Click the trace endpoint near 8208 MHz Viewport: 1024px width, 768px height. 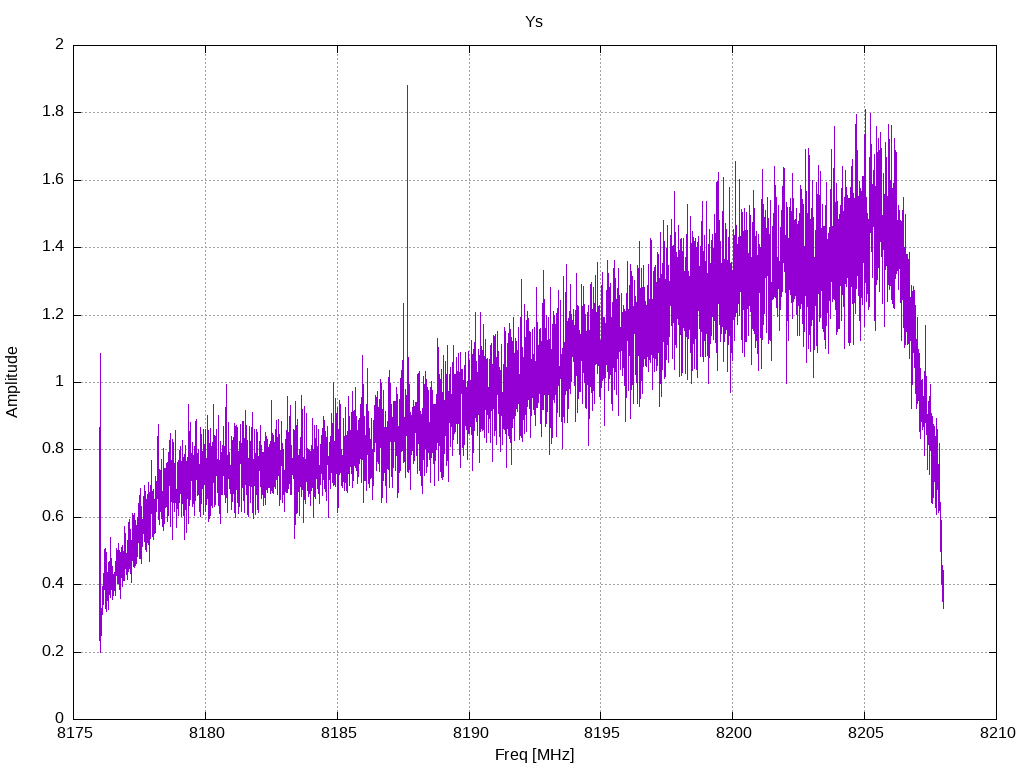(x=943, y=607)
